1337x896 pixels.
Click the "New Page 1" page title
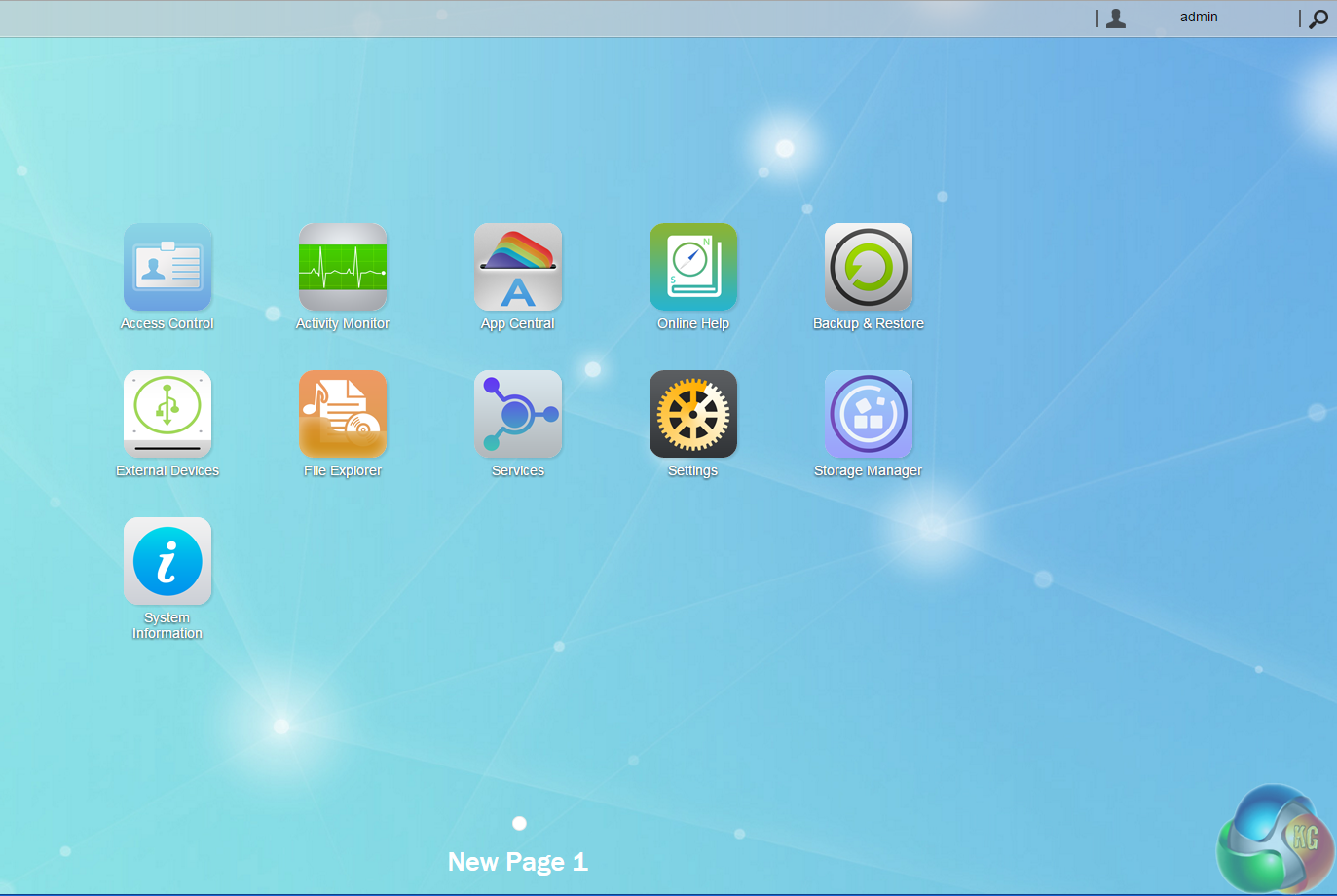pyautogui.click(x=517, y=862)
